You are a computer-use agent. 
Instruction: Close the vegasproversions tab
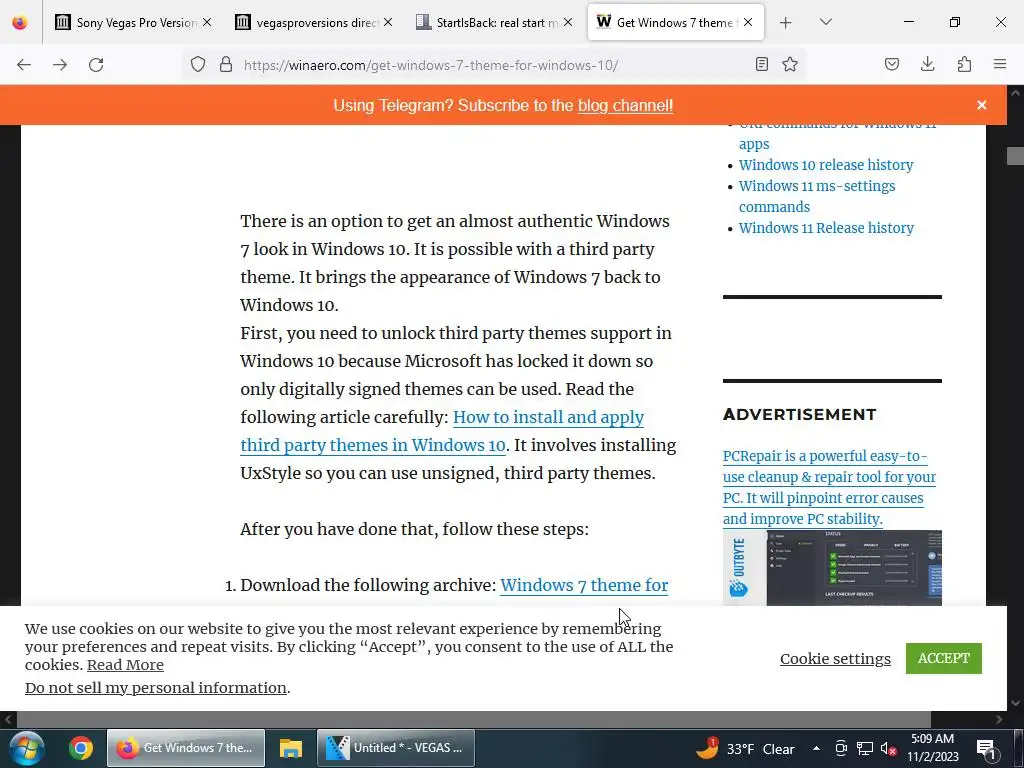[388, 22]
